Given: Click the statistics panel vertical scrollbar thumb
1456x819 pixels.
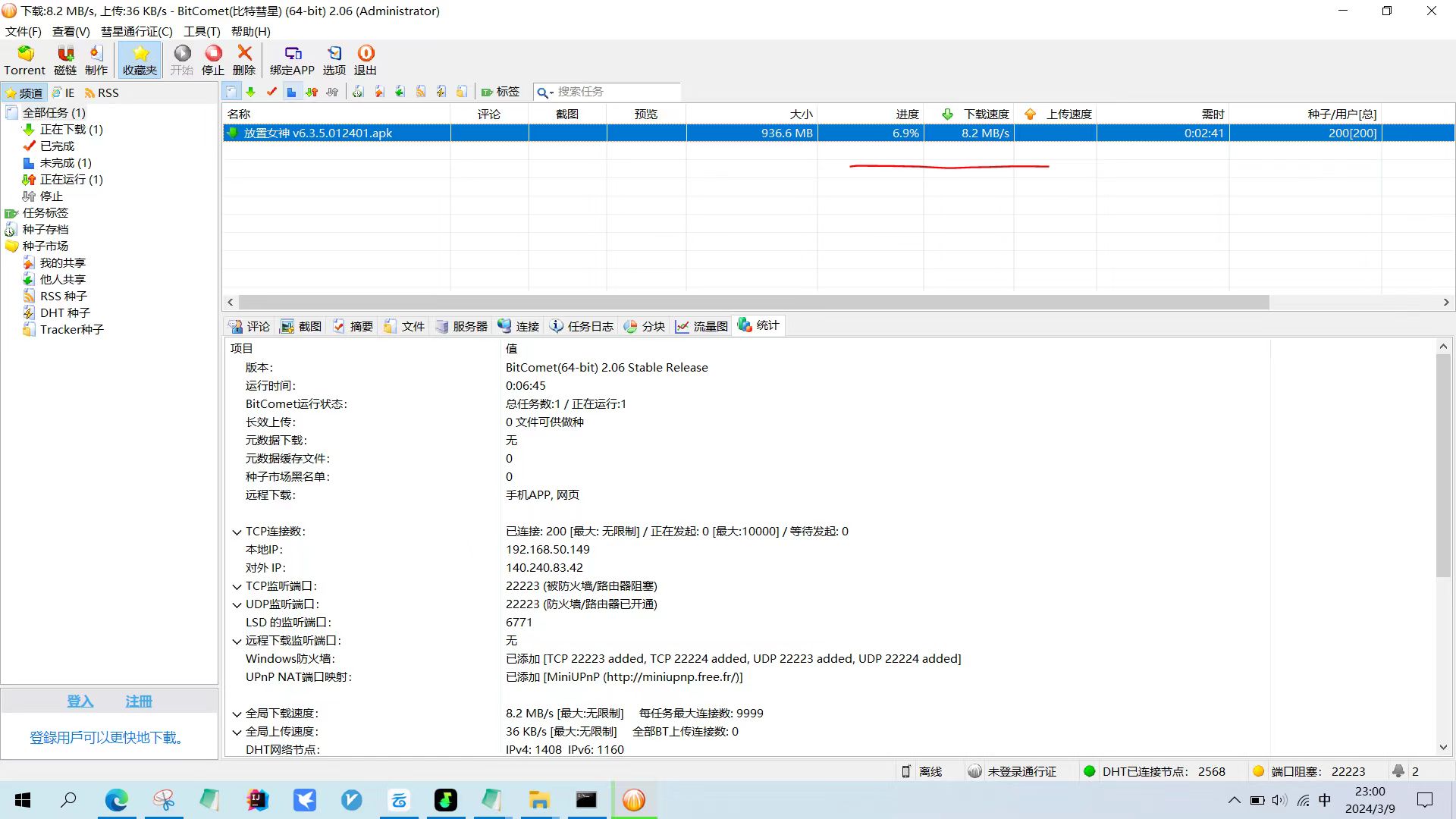Looking at the screenshot, I should (x=1443, y=466).
